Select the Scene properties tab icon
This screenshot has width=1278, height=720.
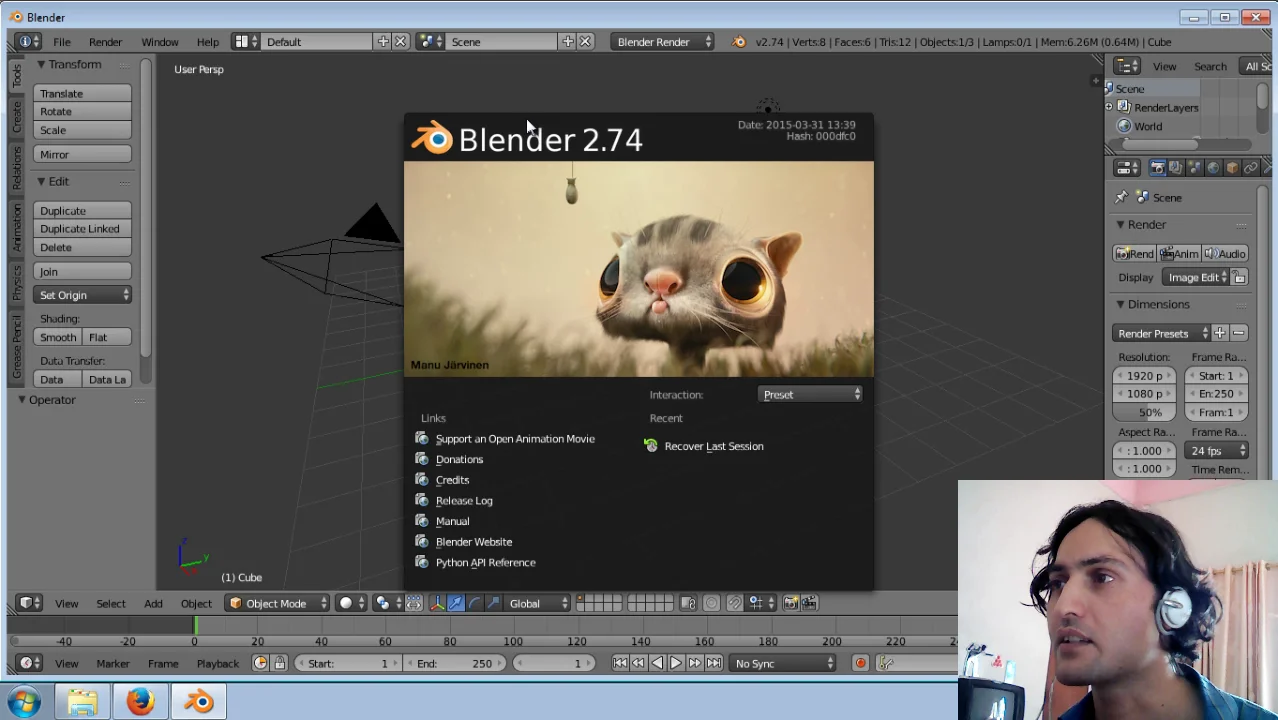1194,168
